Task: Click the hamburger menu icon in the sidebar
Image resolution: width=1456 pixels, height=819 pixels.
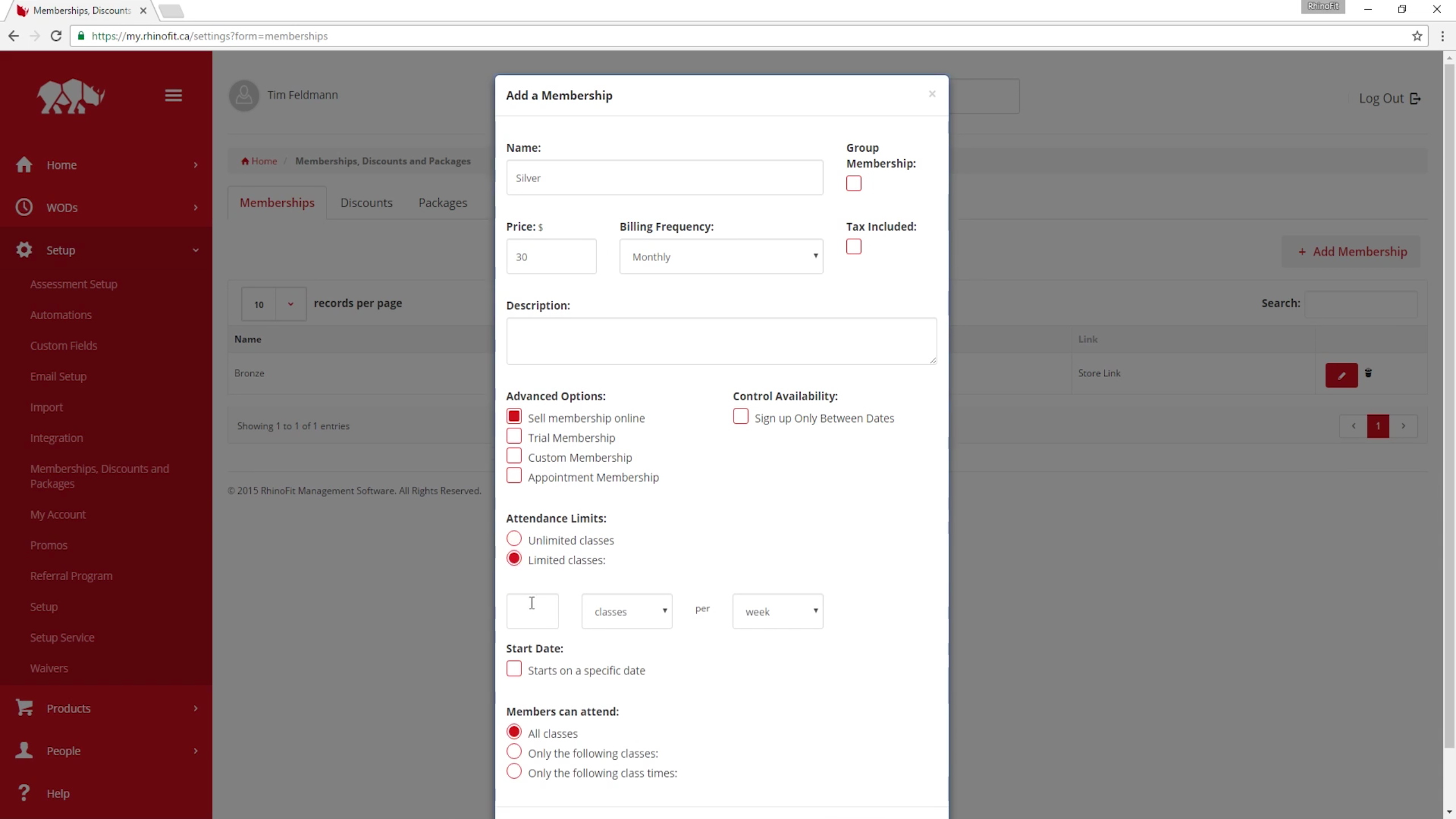Action: pos(173,96)
